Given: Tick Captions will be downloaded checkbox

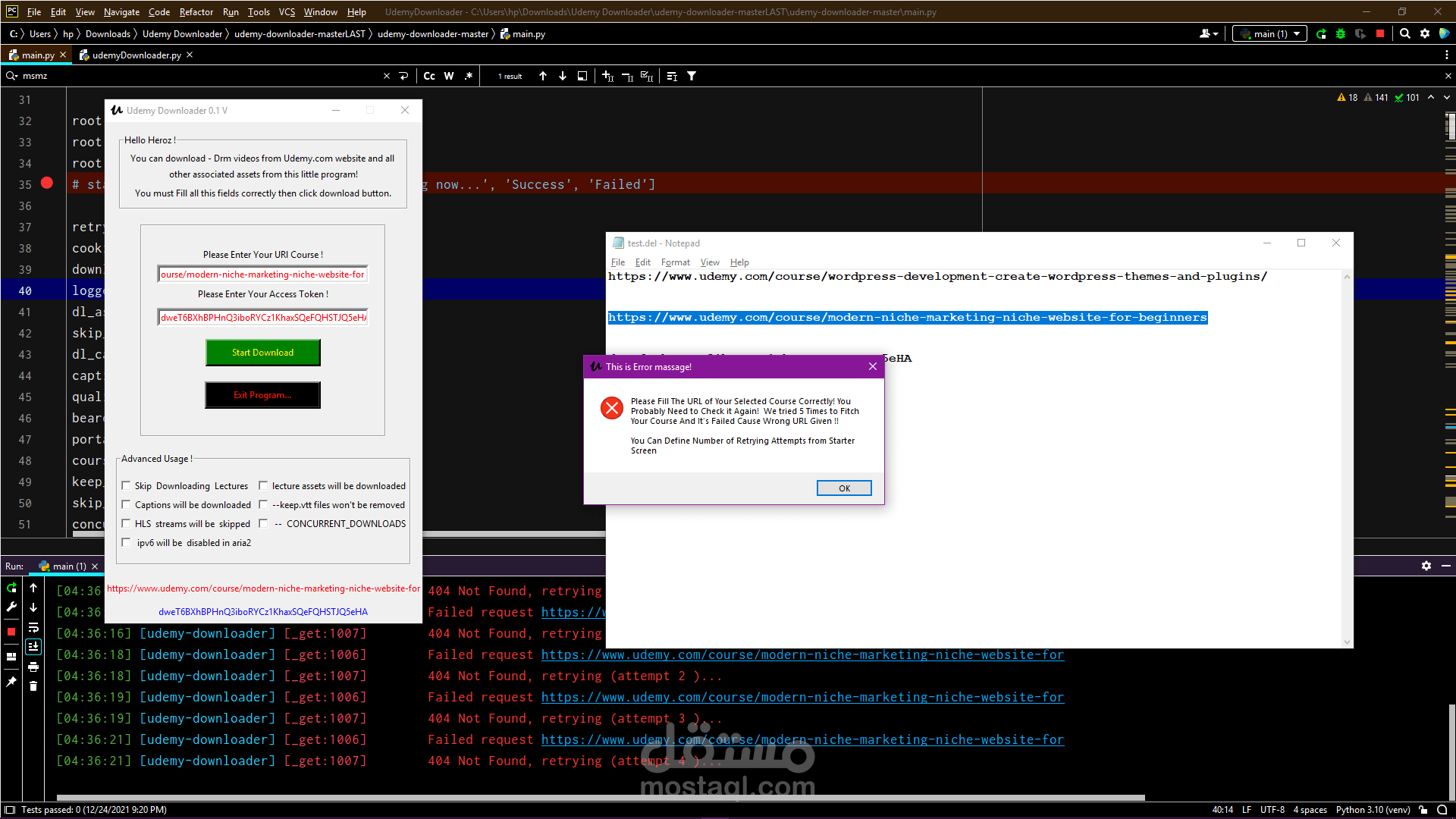Looking at the screenshot, I should [127, 504].
